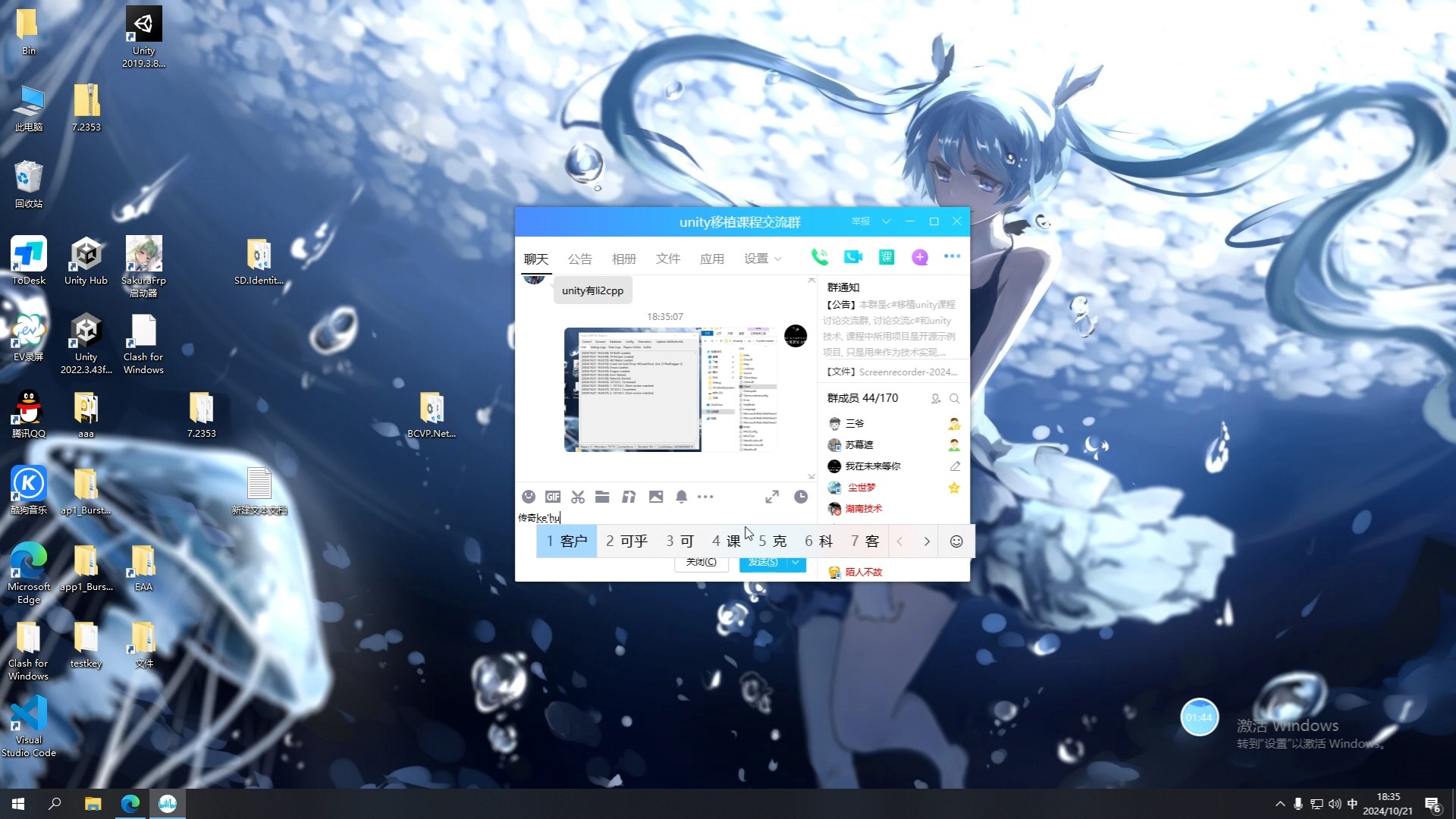The height and width of the screenshot is (819, 1456).
Task: Select candidate word 客户 from input suggestions
Action: click(x=568, y=541)
